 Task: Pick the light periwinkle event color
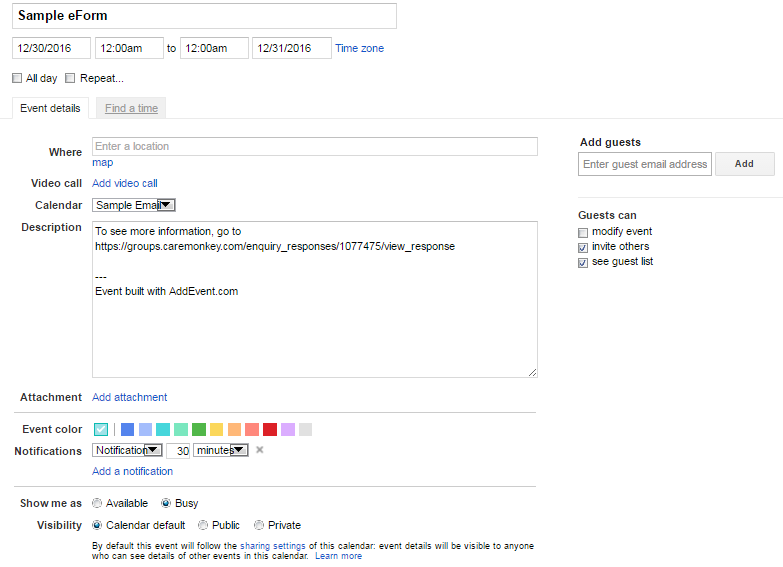(145, 429)
